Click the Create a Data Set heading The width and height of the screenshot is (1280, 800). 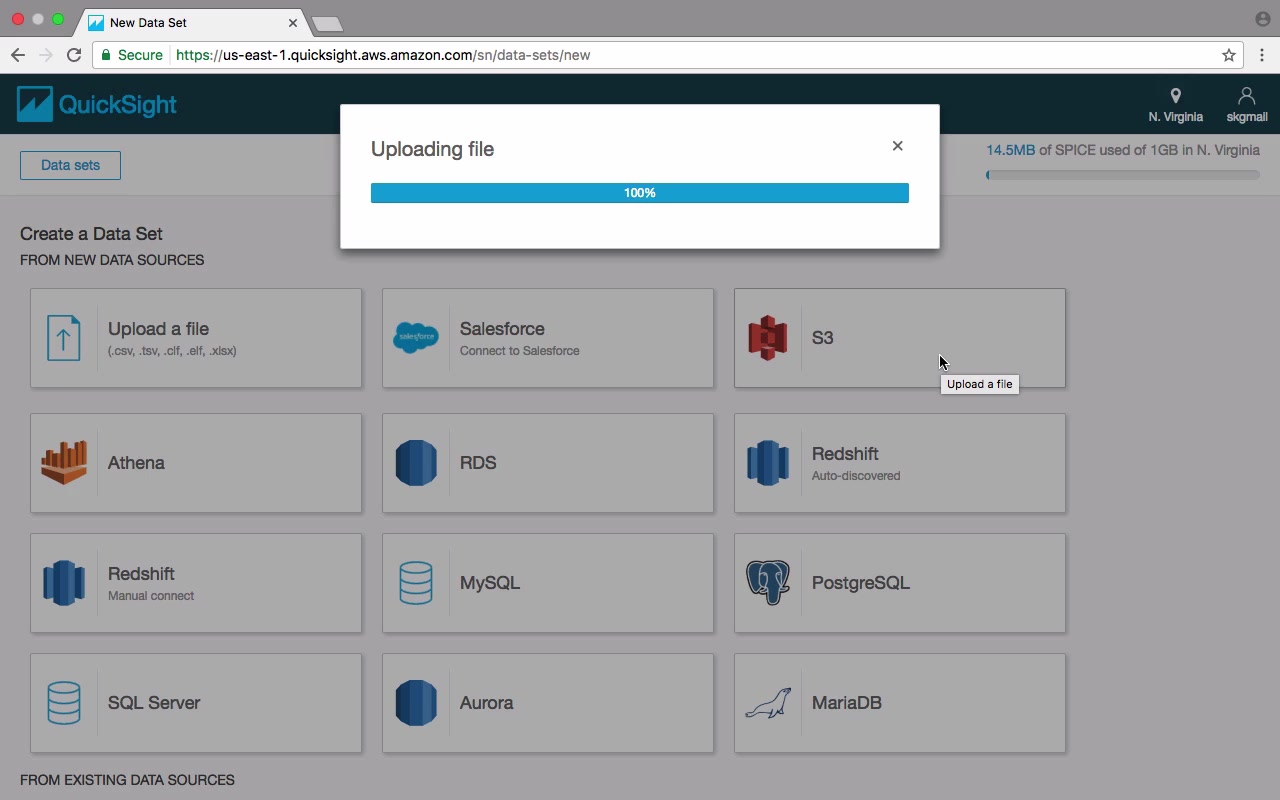(91, 234)
